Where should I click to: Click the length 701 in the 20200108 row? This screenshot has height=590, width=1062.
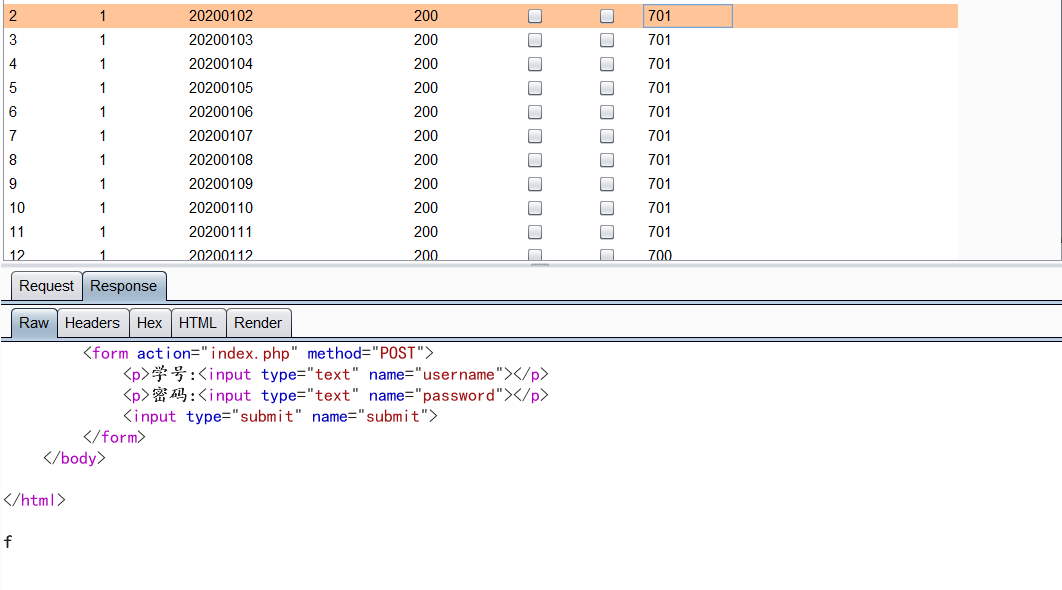coord(660,160)
